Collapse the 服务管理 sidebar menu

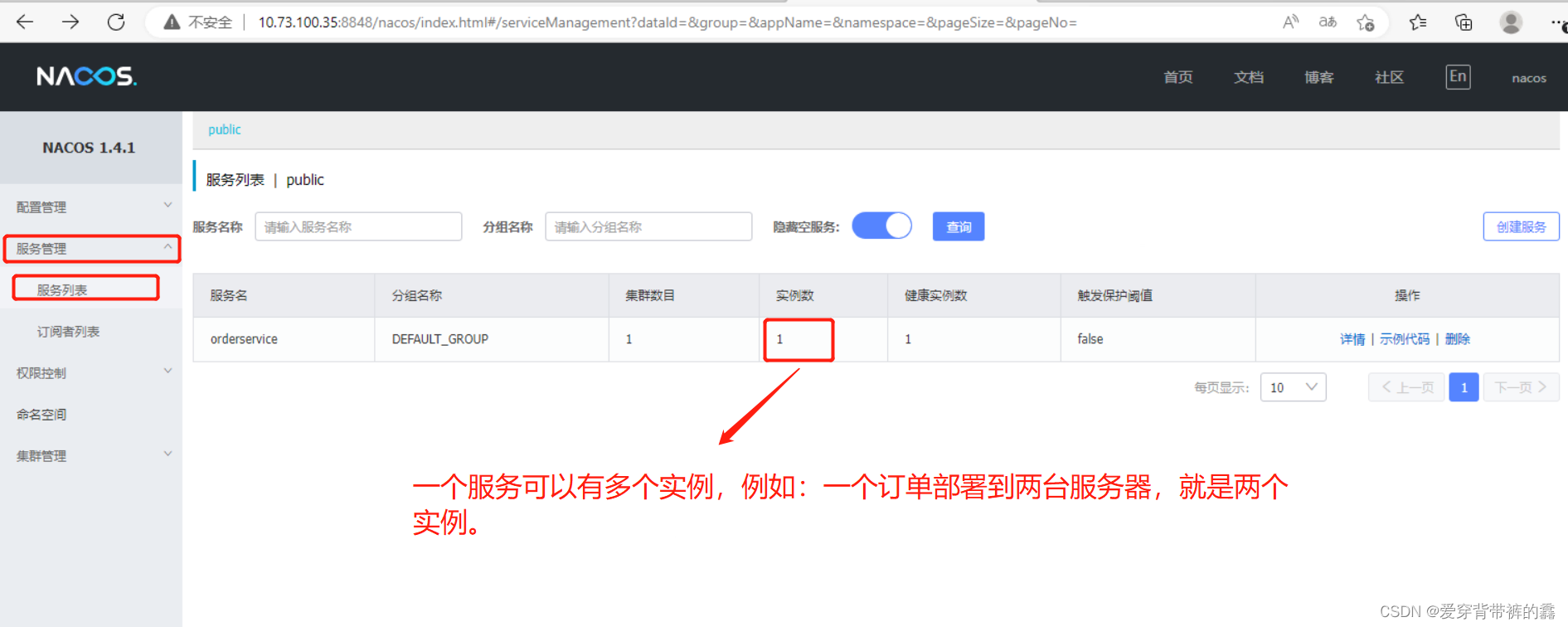(x=91, y=248)
